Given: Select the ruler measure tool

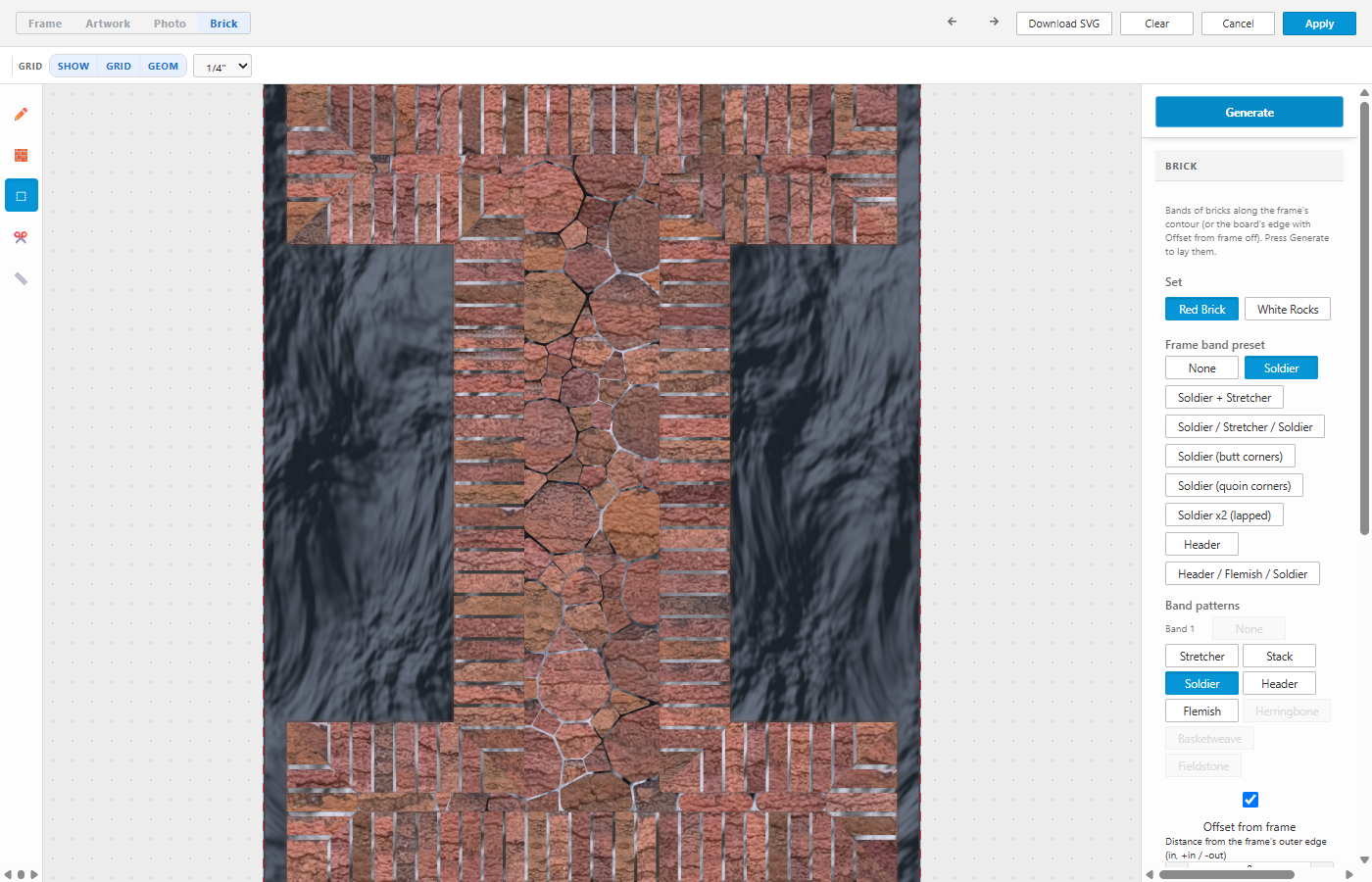Looking at the screenshot, I should [21, 278].
